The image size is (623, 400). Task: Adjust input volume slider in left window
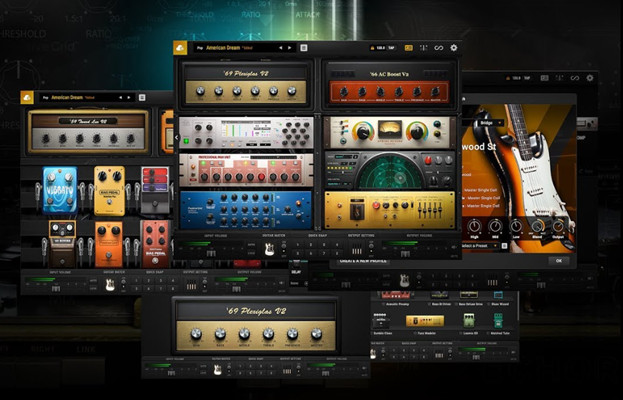(x=56, y=288)
